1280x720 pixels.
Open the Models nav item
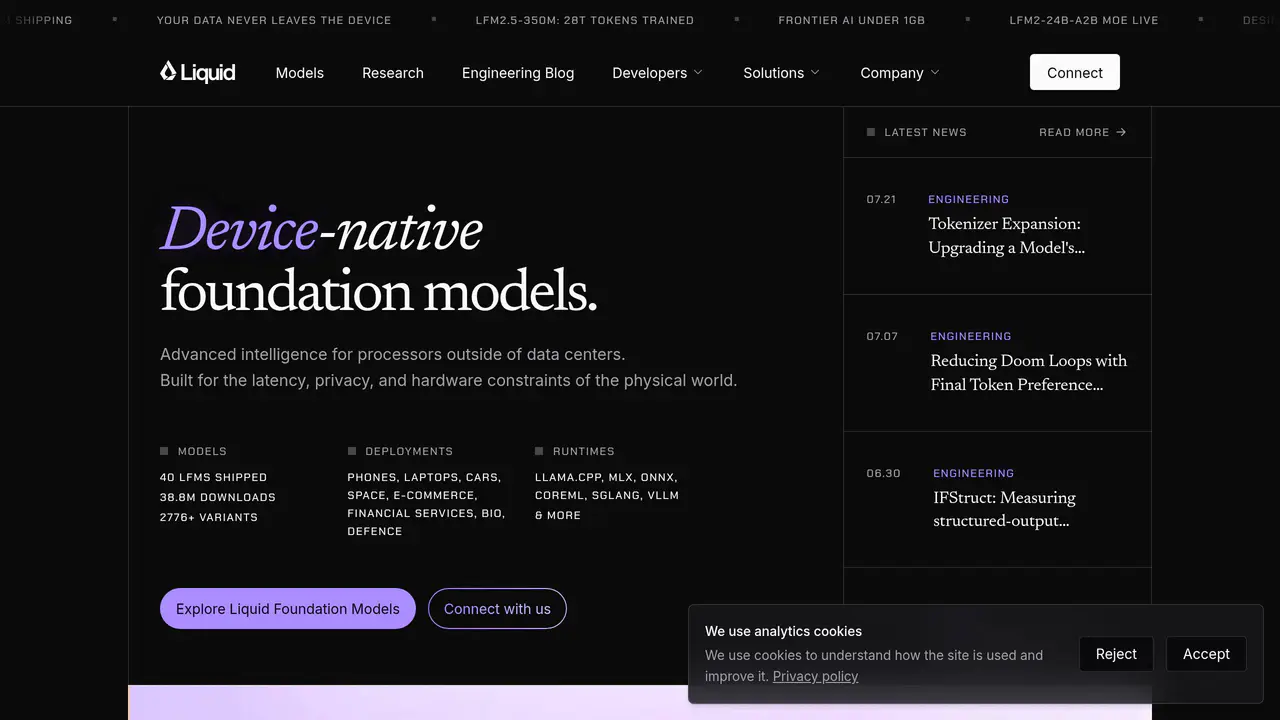[300, 73]
